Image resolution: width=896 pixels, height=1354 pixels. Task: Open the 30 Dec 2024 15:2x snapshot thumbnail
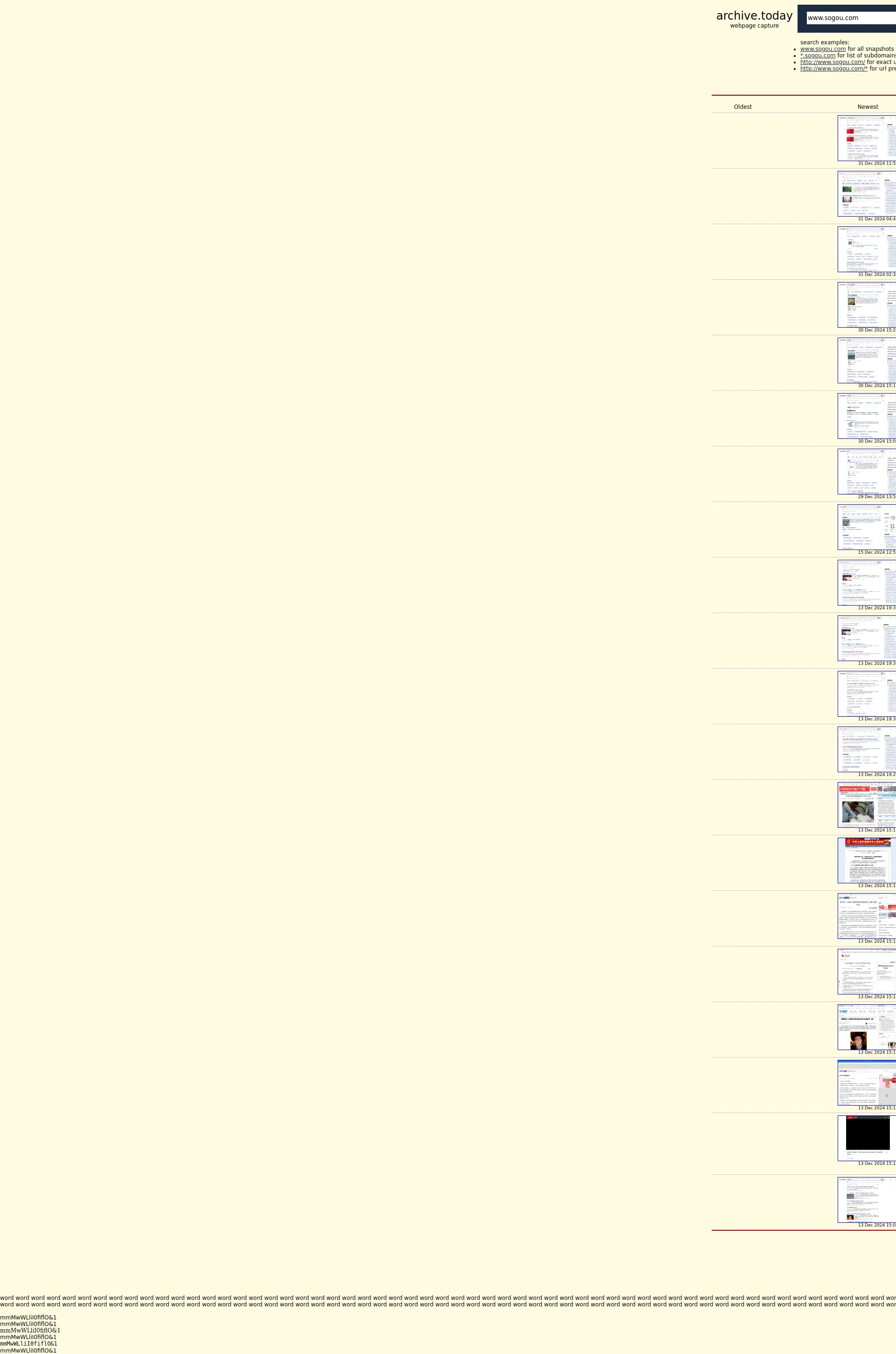point(866,304)
